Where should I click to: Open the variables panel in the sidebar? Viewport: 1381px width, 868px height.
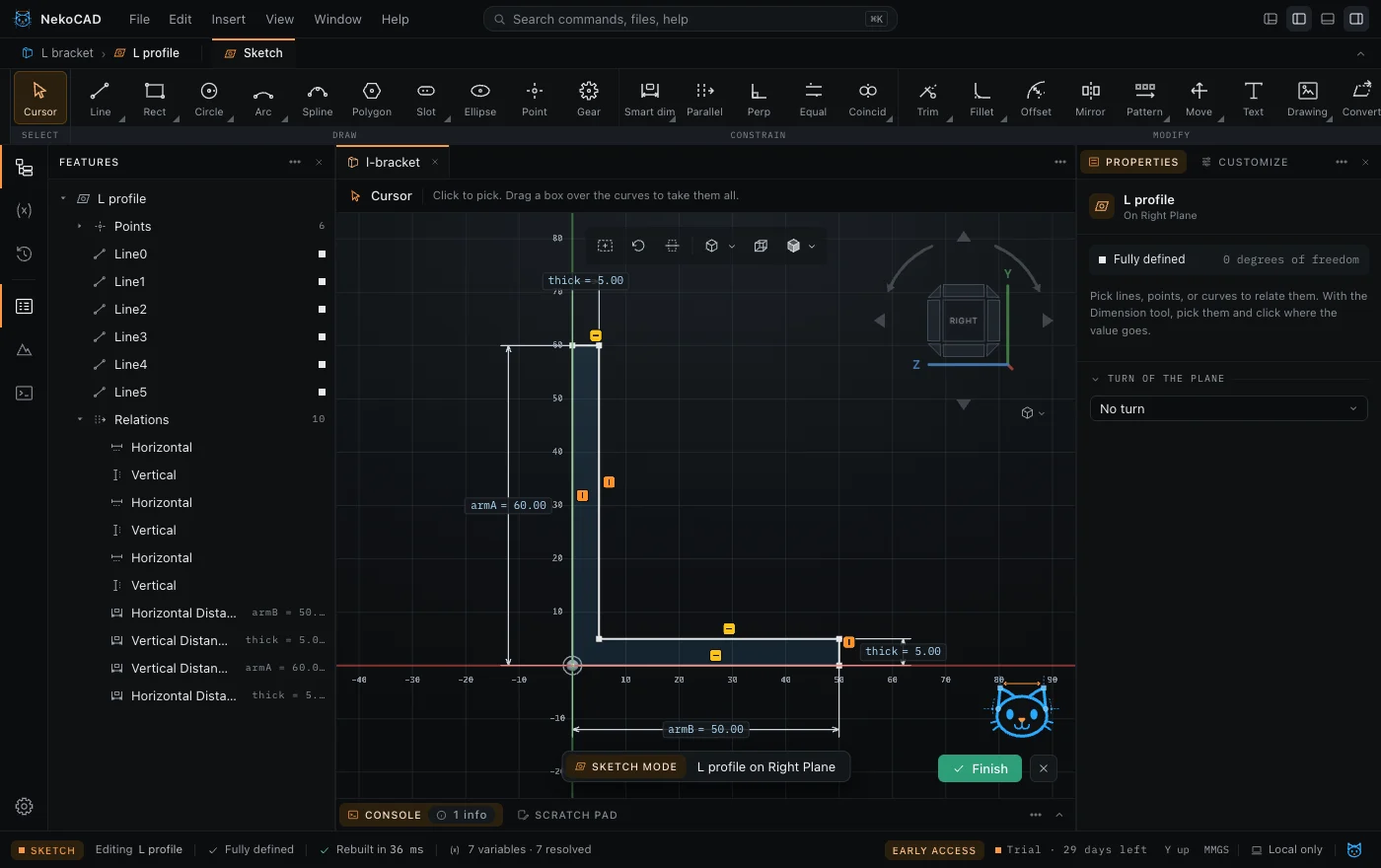tap(25, 210)
